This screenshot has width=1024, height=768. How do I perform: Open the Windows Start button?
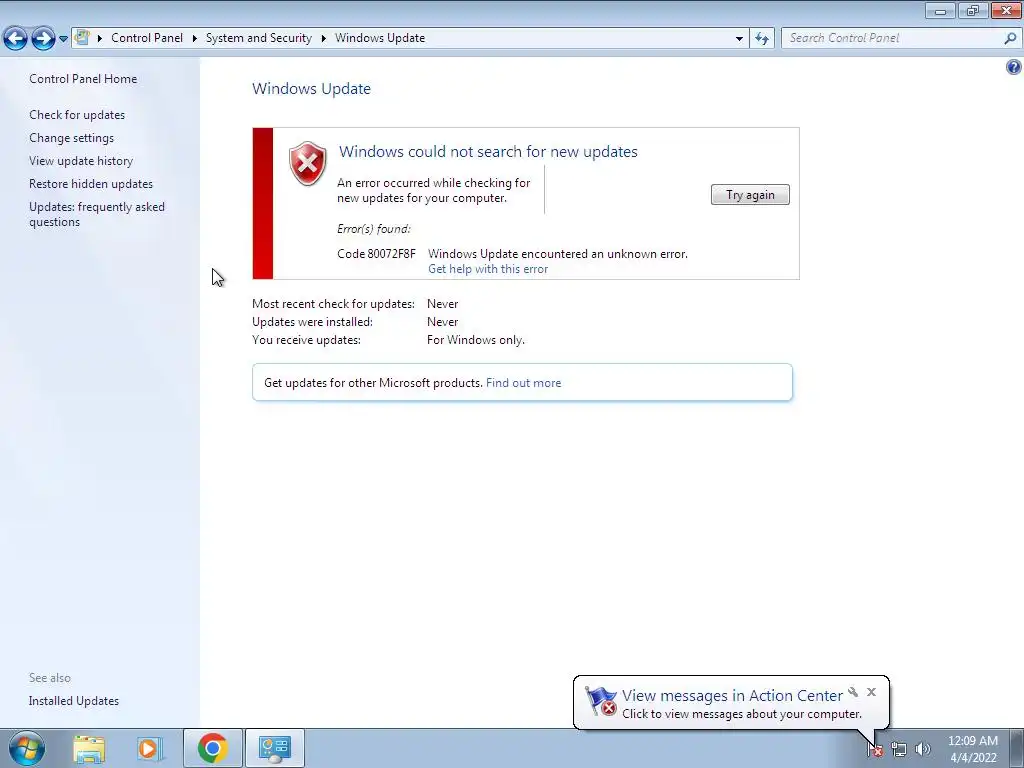pyautogui.click(x=27, y=748)
